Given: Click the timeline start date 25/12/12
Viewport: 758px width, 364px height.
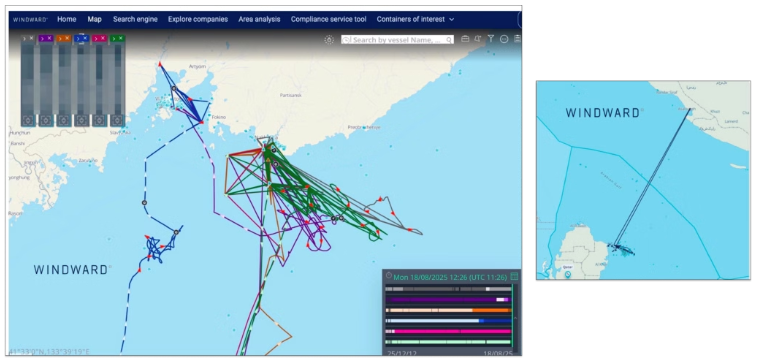Looking at the screenshot, I should [402, 353].
